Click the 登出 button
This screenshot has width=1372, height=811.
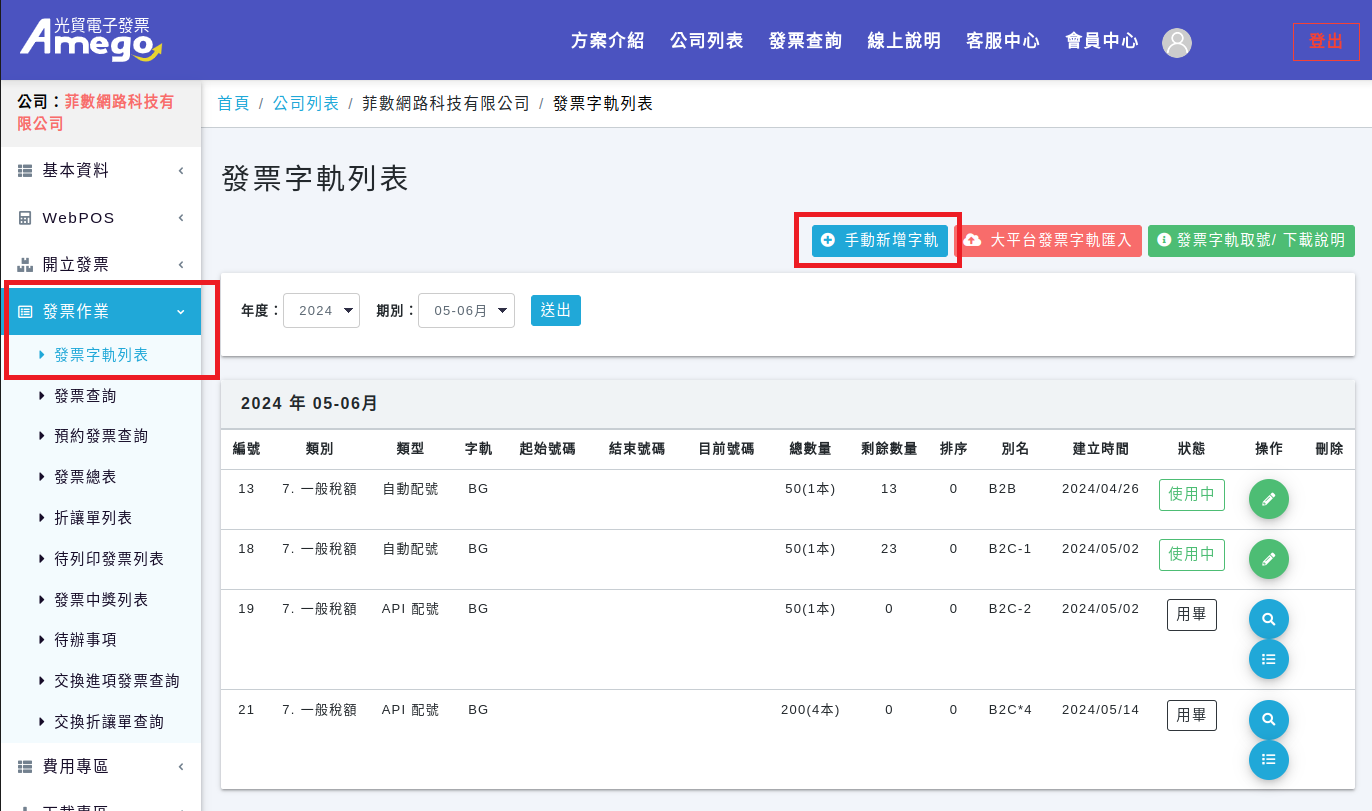(x=1326, y=41)
